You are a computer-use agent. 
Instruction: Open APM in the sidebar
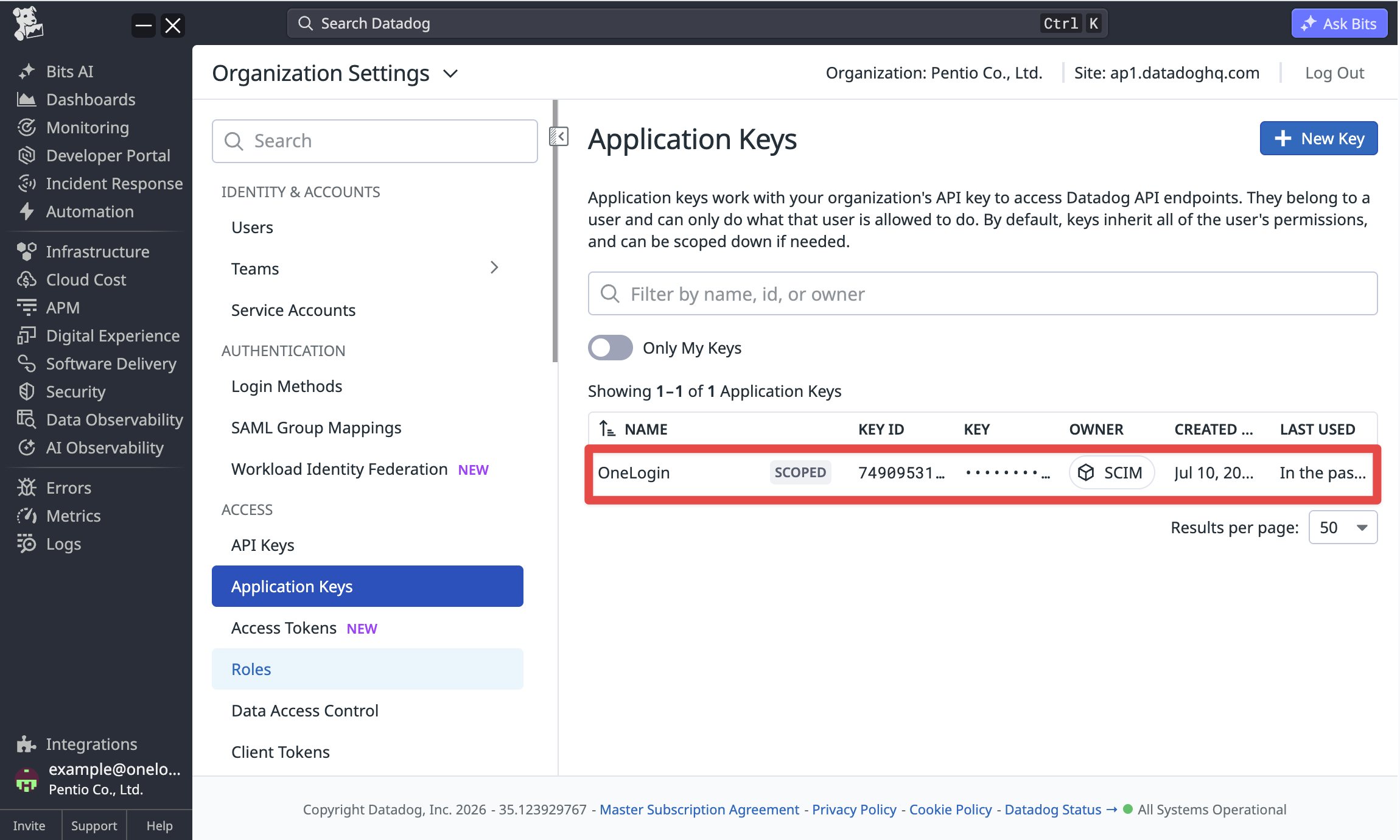click(x=63, y=307)
